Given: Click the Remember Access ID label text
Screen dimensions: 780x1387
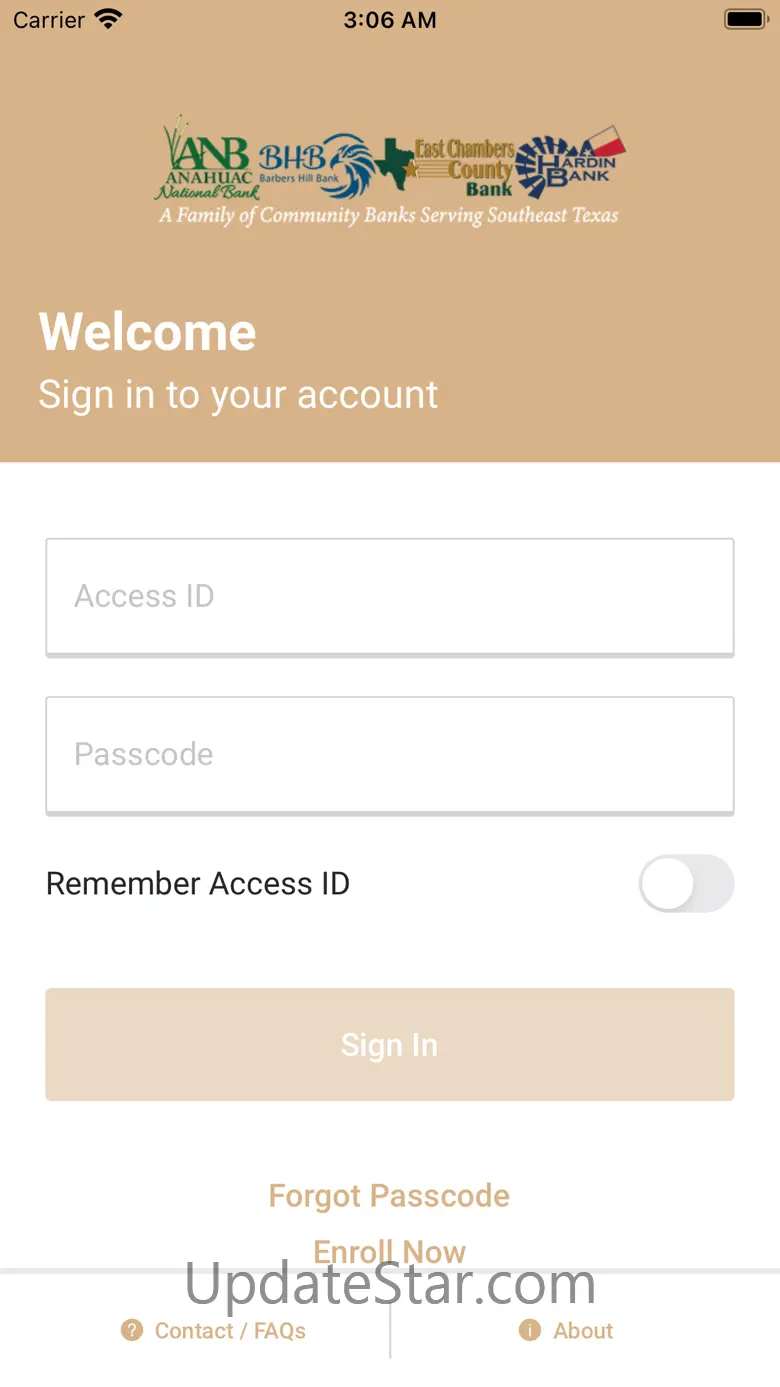Looking at the screenshot, I should (198, 884).
